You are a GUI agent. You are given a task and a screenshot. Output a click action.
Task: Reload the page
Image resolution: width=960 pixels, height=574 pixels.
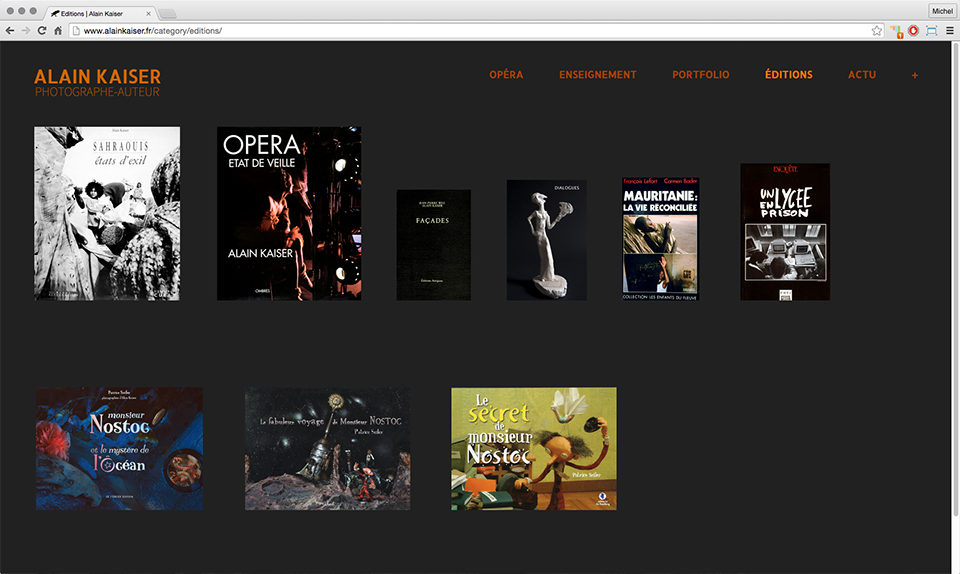coord(42,31)
